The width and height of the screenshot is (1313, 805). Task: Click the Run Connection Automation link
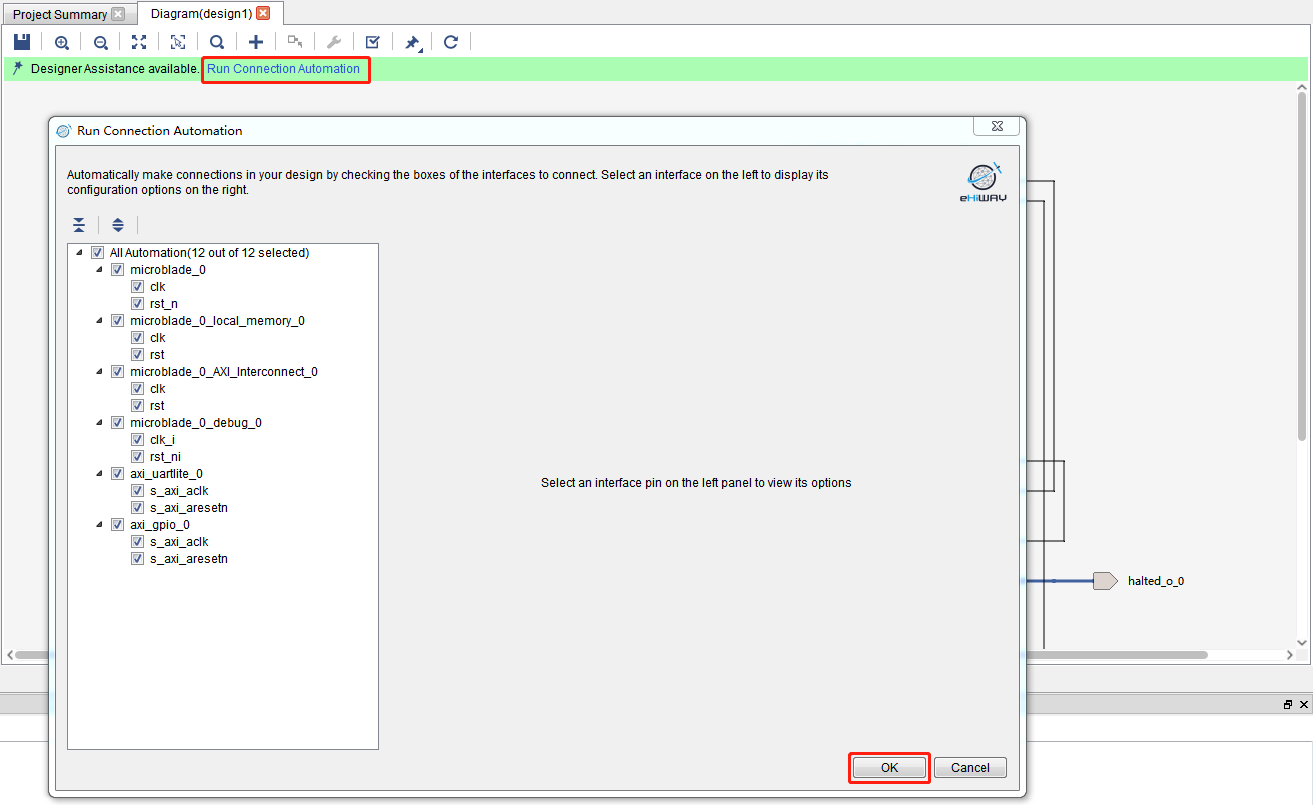(x=283, y=69)
